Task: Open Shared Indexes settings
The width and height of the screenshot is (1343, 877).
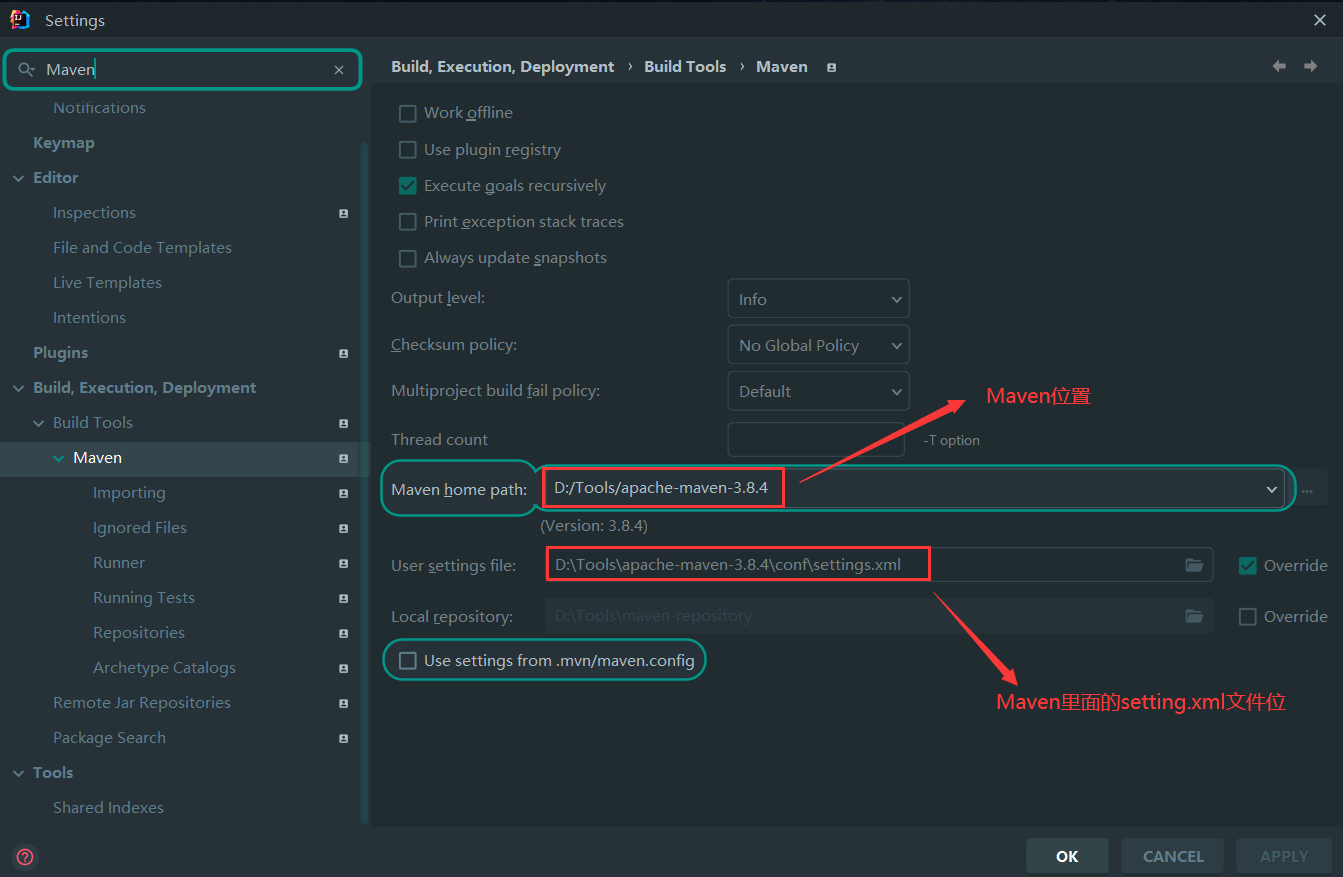Action: point(108,808)
